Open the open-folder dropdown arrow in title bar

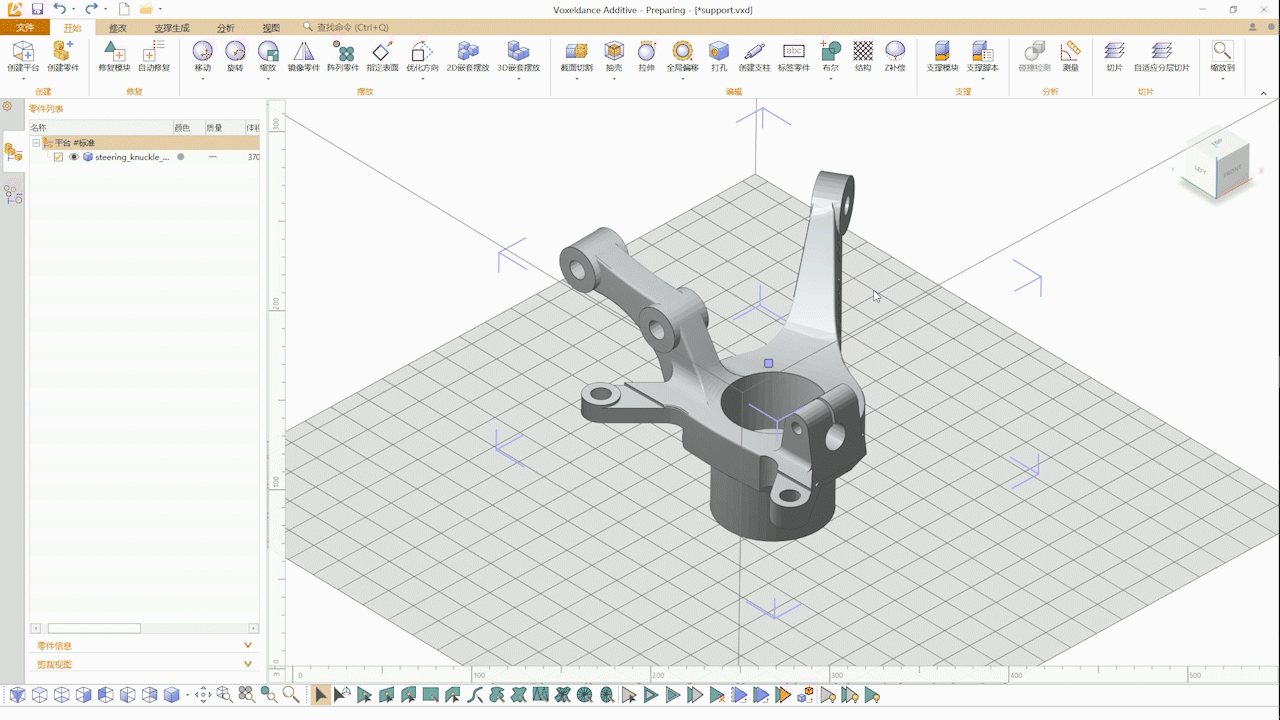coord(160,10)
